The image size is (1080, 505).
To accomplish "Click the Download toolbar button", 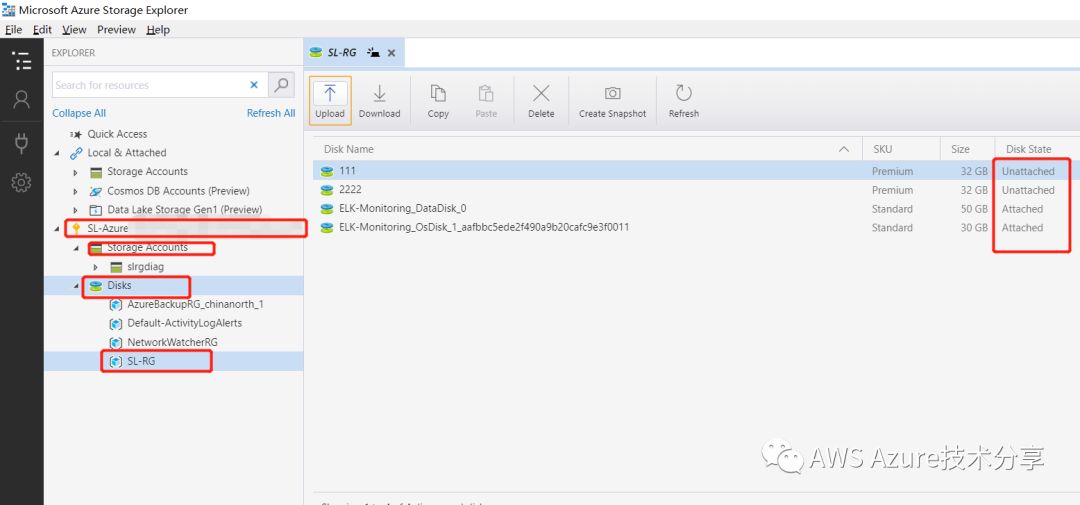I will pyautogui.click(x=380, y=101).
